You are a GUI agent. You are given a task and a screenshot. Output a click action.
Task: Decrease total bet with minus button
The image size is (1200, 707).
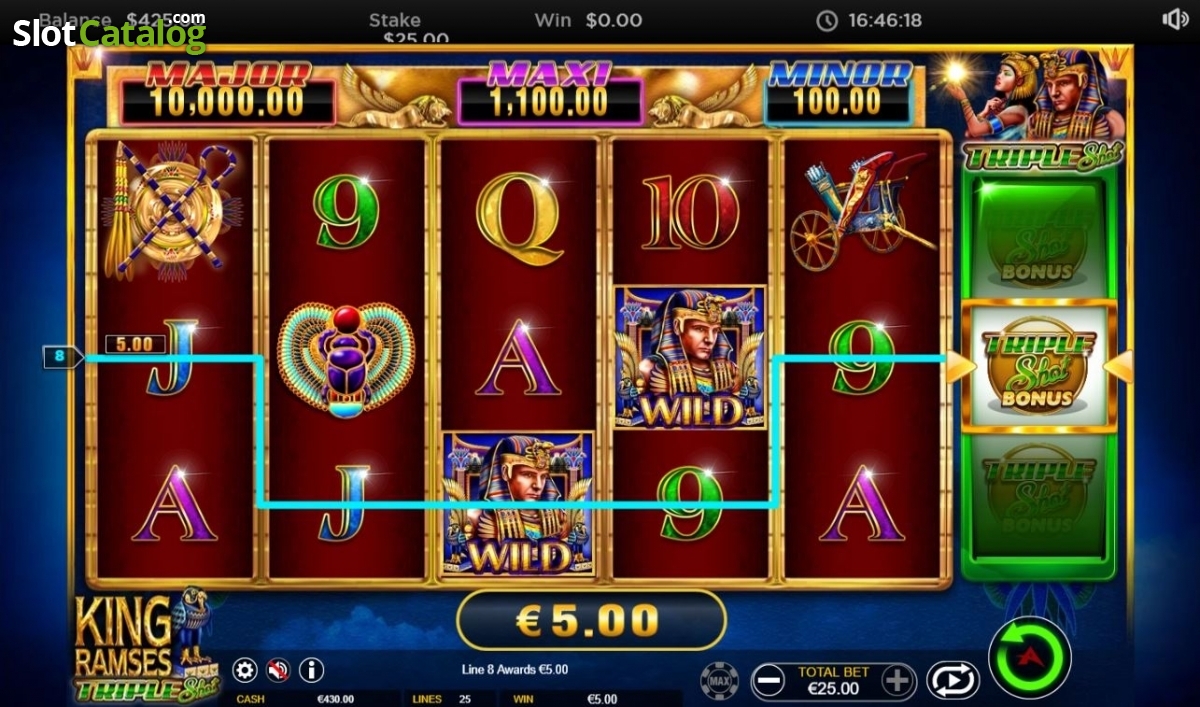coord(768,681)
